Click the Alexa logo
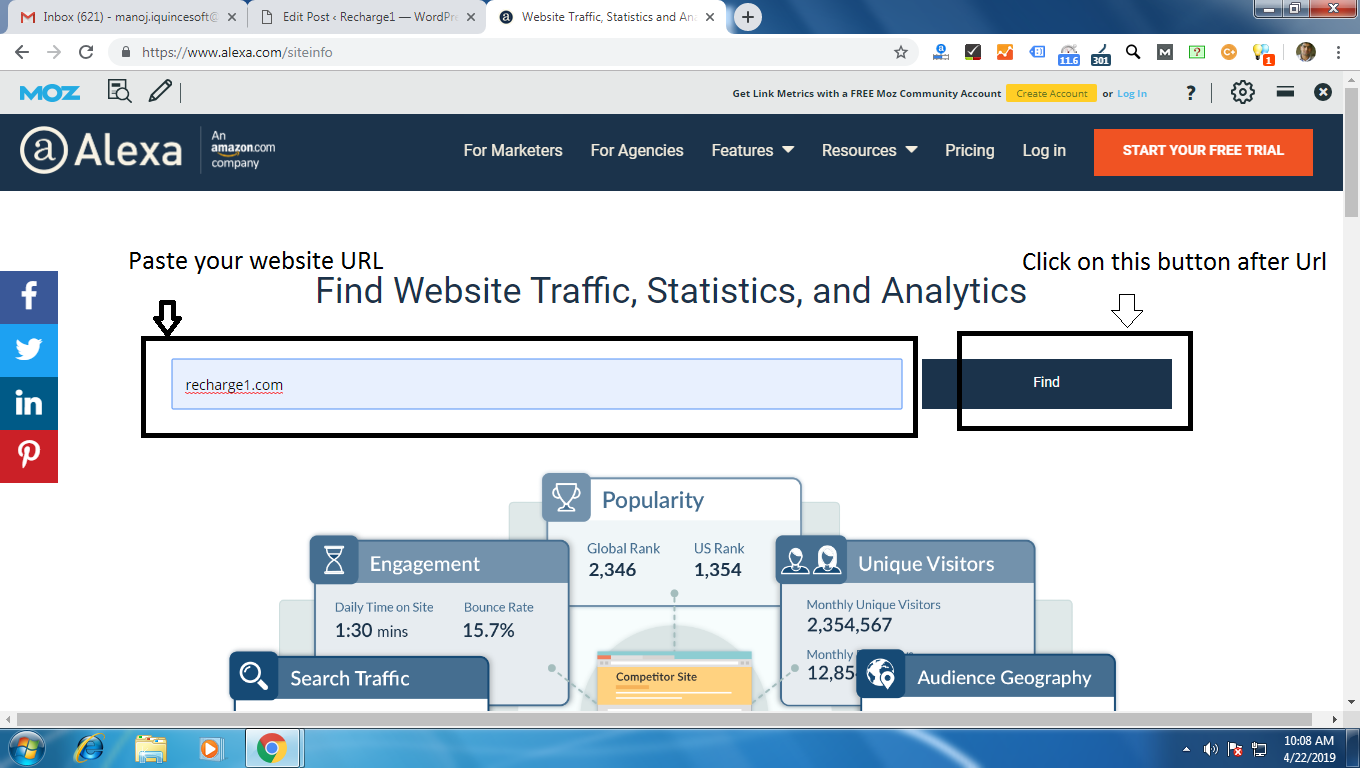Screen dimensions: 1360x768 tap(100, 151)
